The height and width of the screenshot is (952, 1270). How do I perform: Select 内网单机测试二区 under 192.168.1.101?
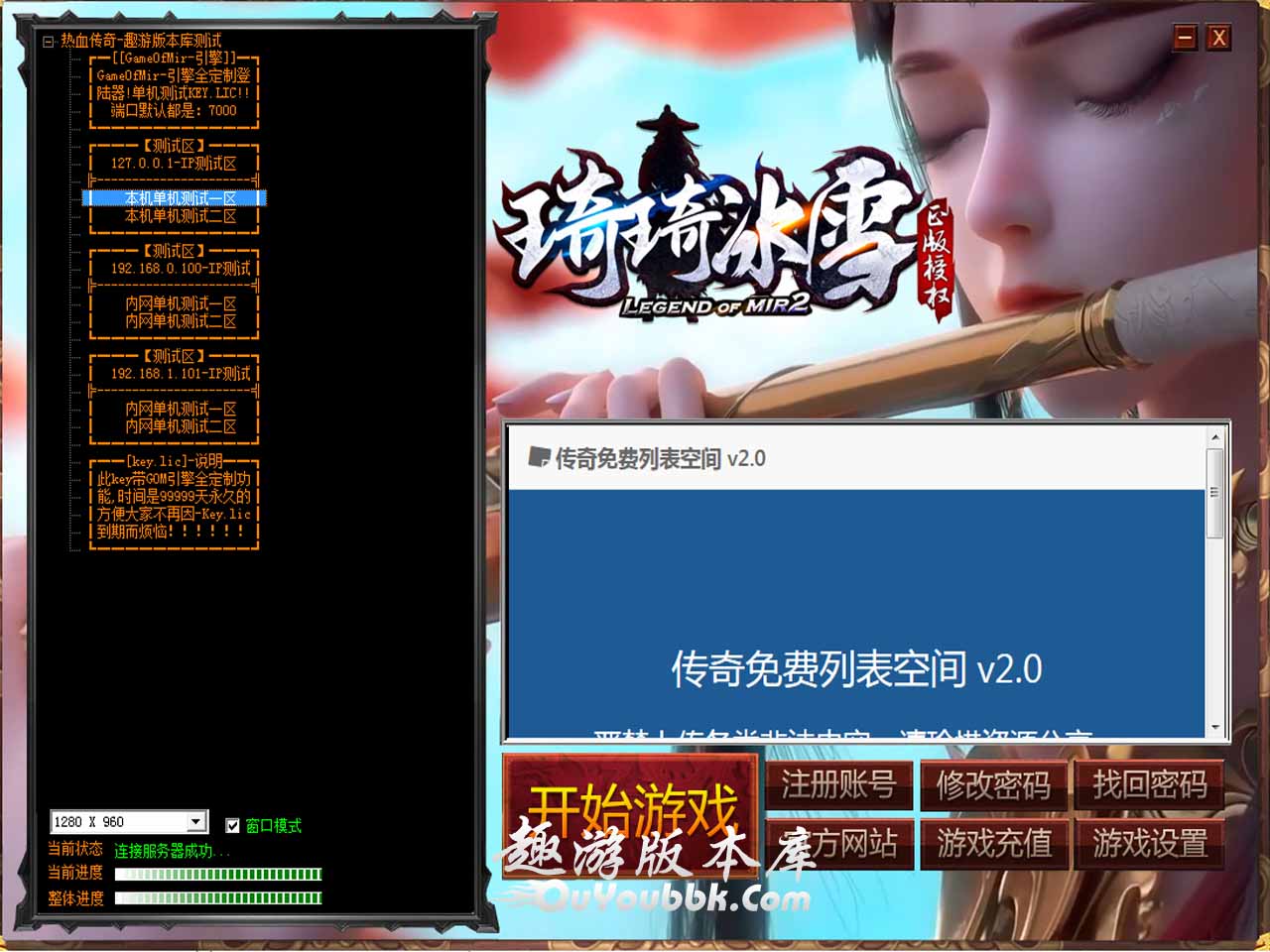click(x=180, y=426)
